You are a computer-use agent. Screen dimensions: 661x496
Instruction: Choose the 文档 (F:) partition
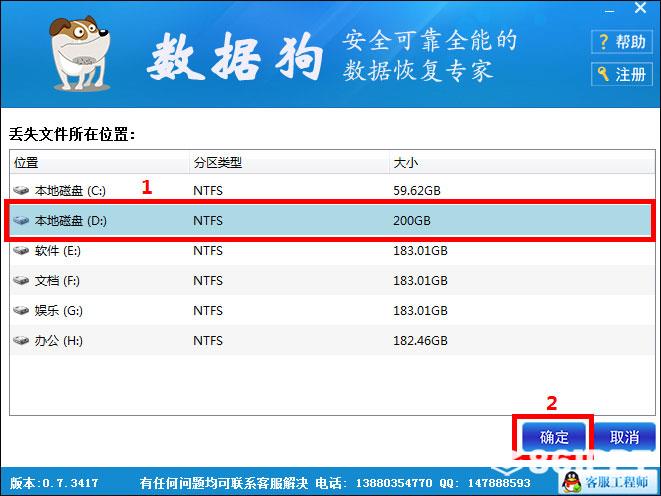click(x=332, y=280)
